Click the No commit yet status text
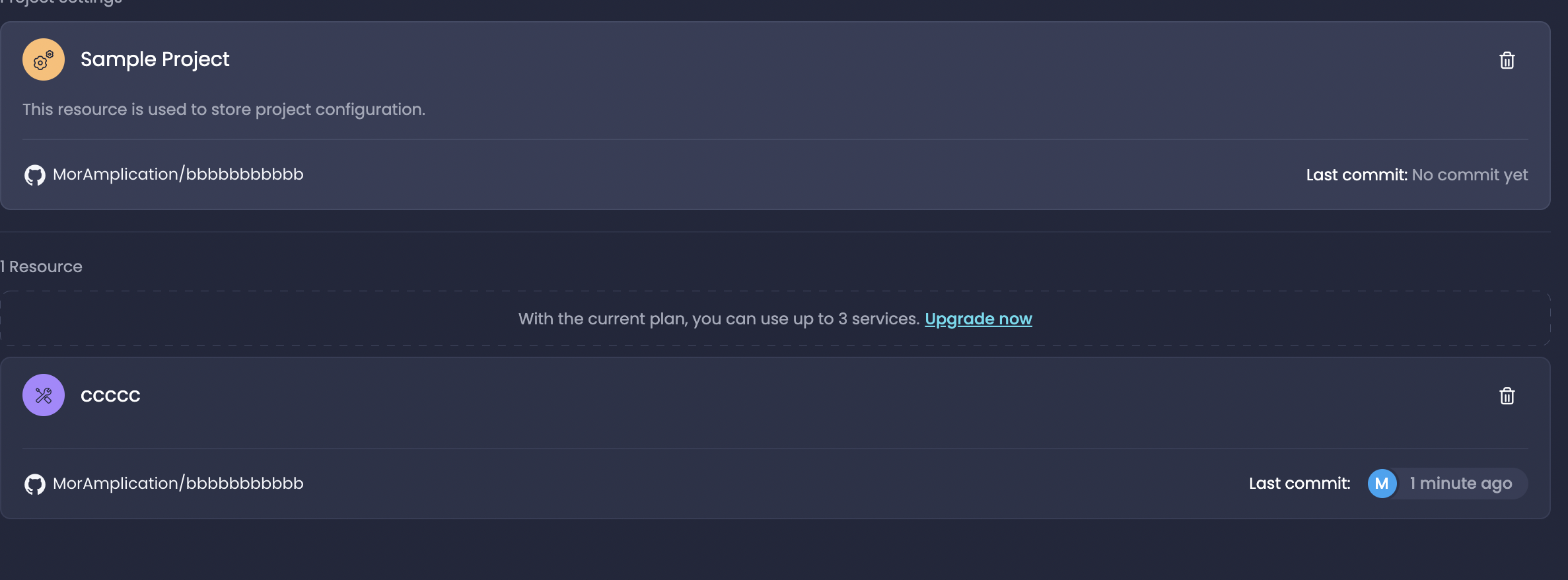Screen dimensions: 1568x580 click(1469, 174)
